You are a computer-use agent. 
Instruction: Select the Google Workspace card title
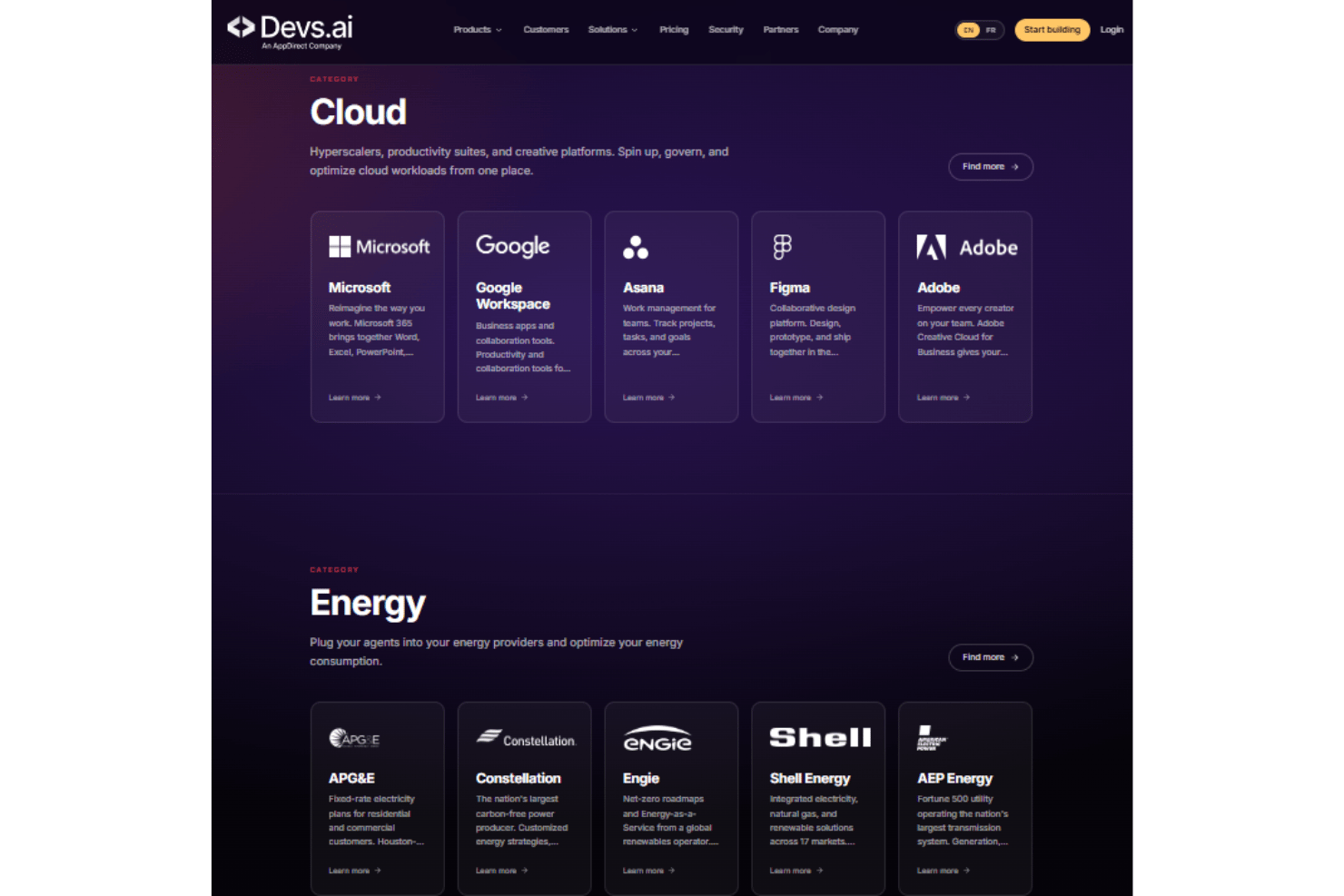[x=513, y=296]
